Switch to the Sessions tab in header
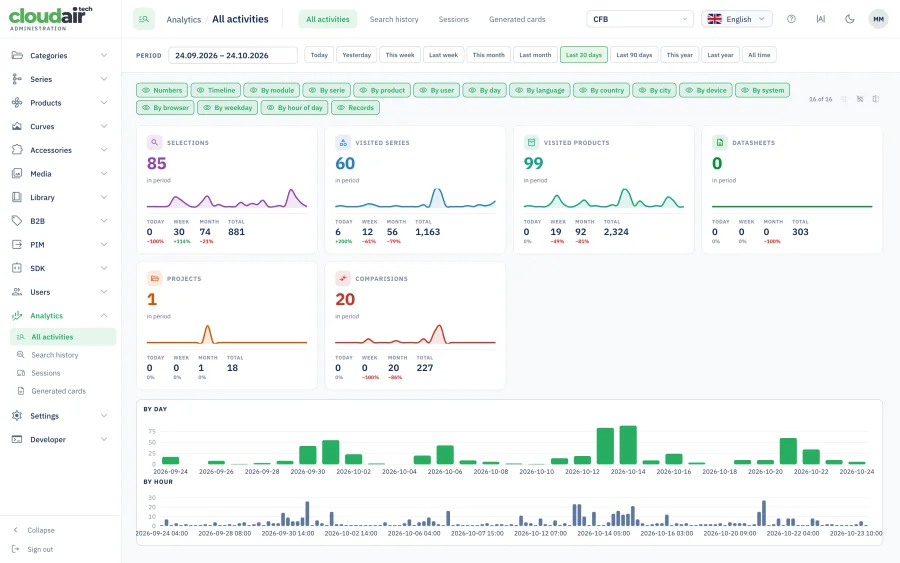The width and height of the screenshot is (900, 563). (453, 19)
